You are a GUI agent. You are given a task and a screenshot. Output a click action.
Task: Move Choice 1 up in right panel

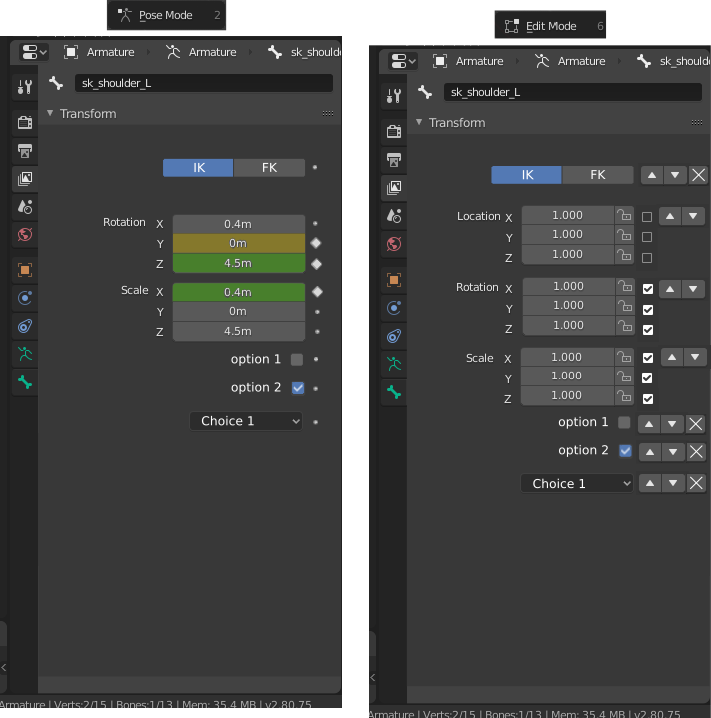pos(650,483)
